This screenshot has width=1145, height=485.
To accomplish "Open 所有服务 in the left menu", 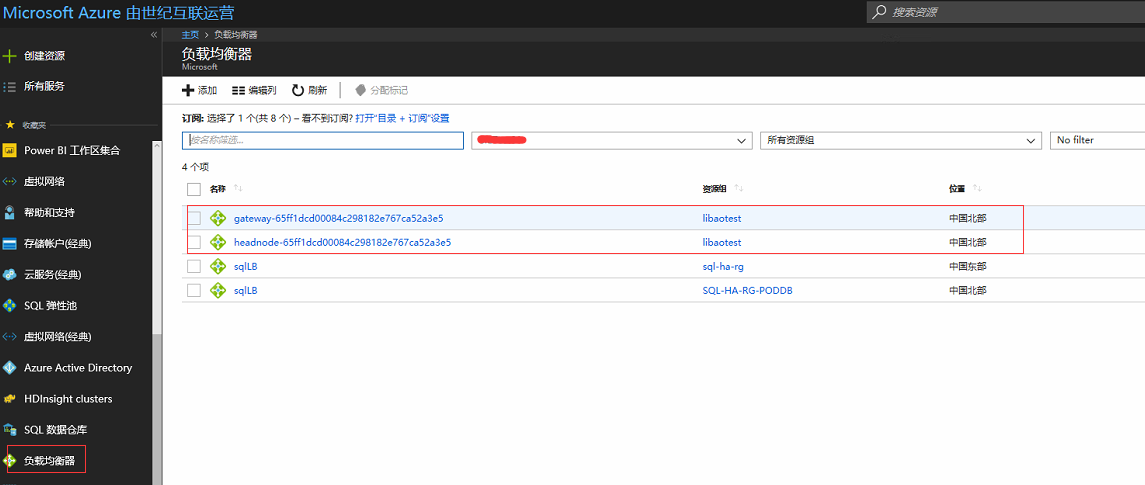I will pos(44,87).
